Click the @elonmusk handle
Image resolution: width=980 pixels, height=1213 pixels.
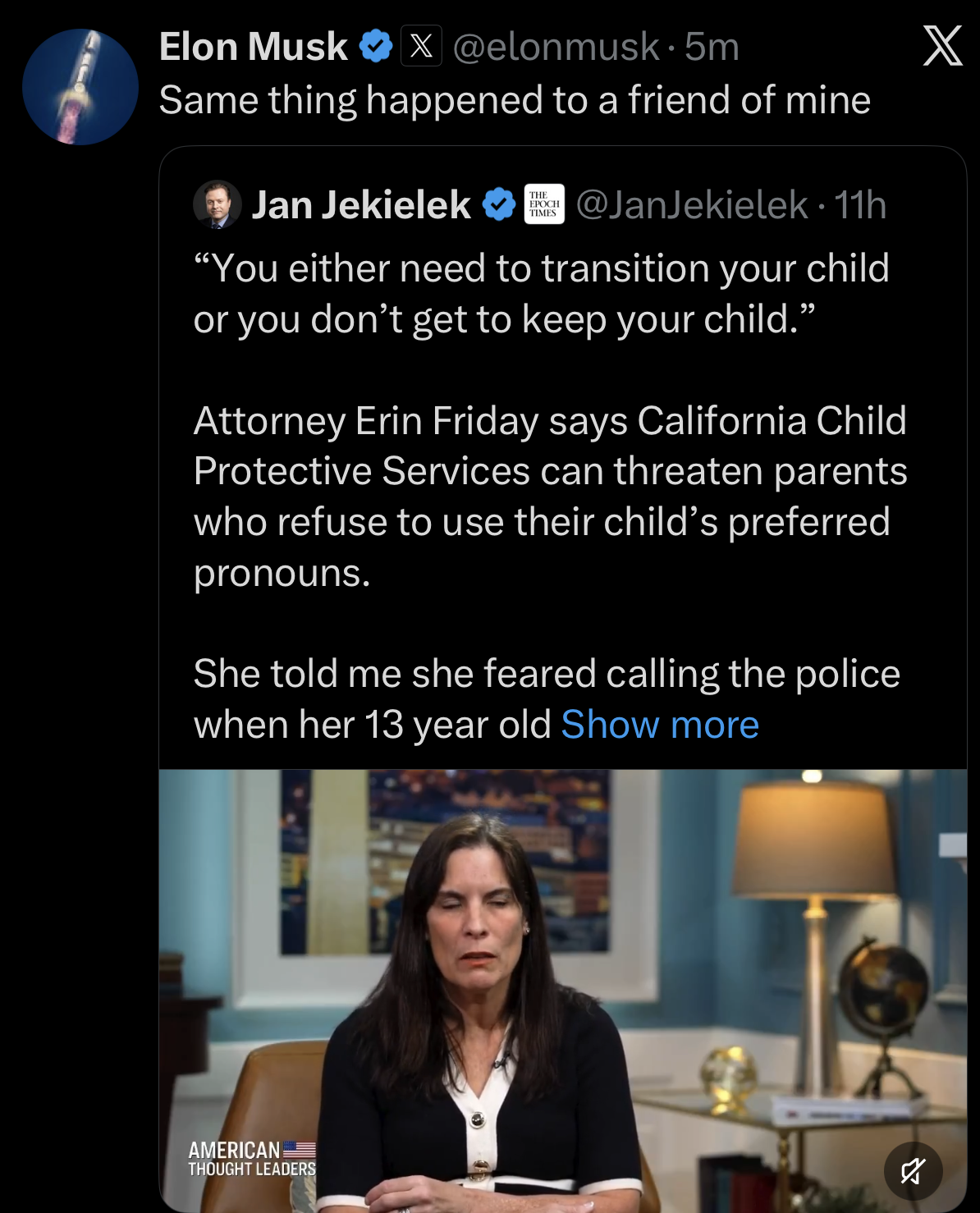pyautogui.click(x=556, y=47)
